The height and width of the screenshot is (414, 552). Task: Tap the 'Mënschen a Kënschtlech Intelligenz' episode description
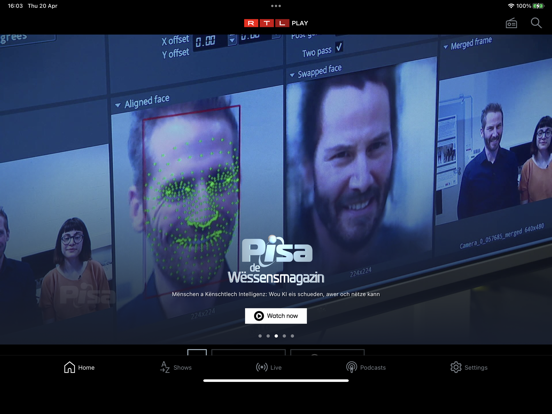pyautogui.click(x=276, y=294)
